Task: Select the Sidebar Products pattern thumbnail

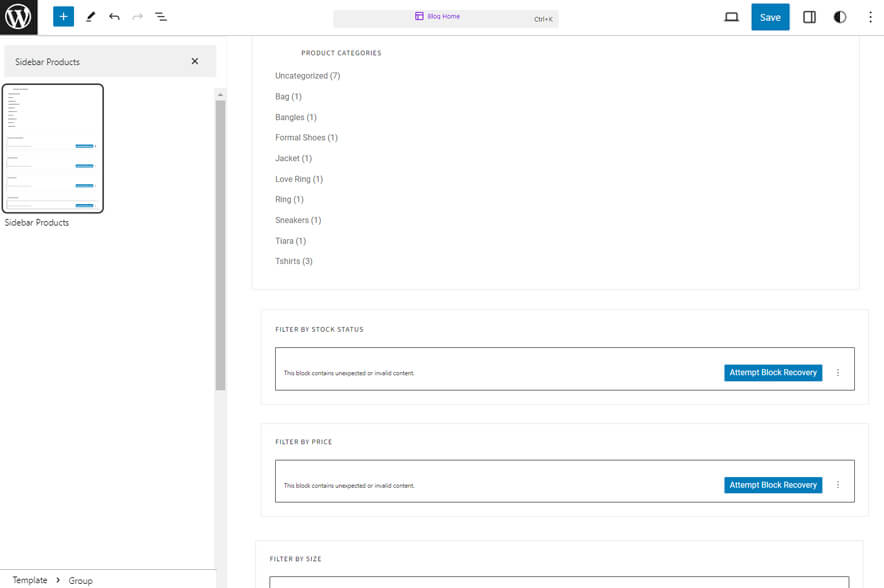Action: click(53, 148)
